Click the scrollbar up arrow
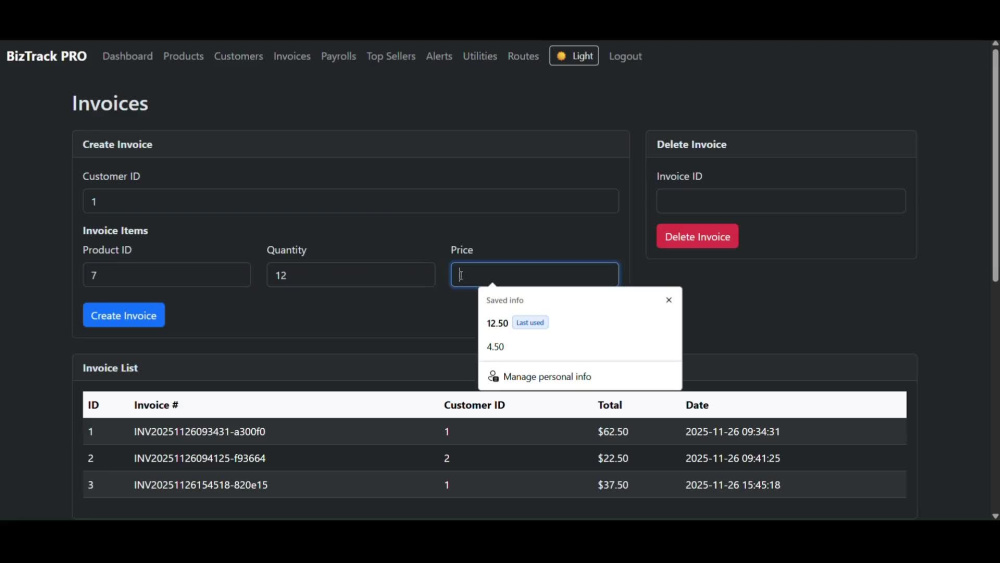The image size is (1000, 563). [995, 43]
